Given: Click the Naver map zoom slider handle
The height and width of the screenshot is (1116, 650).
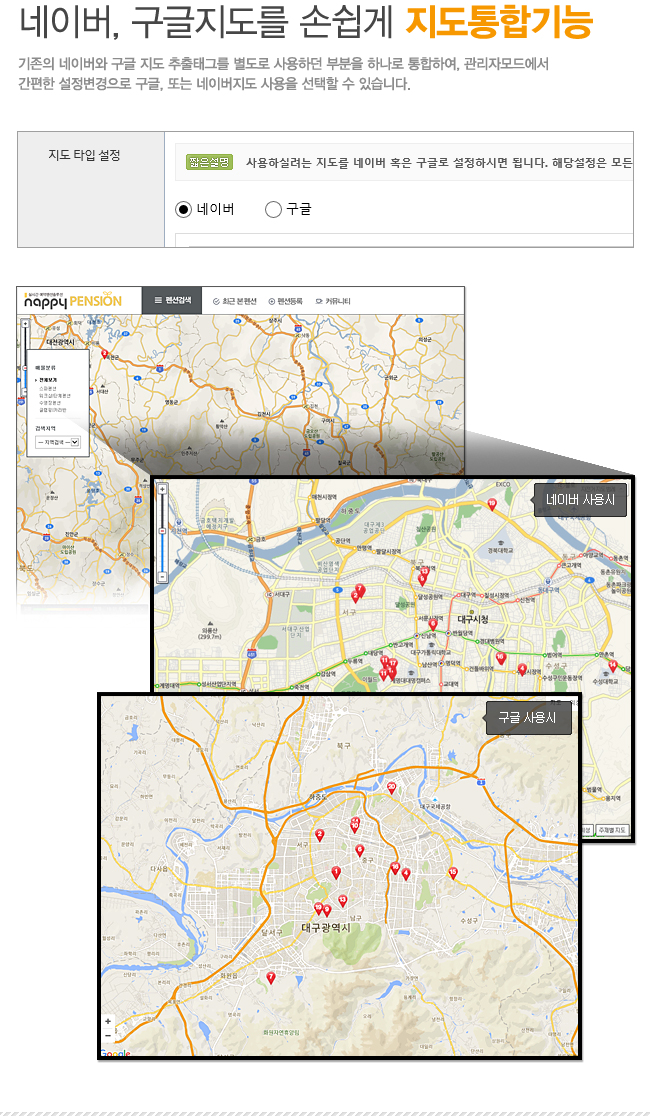Looking at the screenshot, I should [162, 531].
